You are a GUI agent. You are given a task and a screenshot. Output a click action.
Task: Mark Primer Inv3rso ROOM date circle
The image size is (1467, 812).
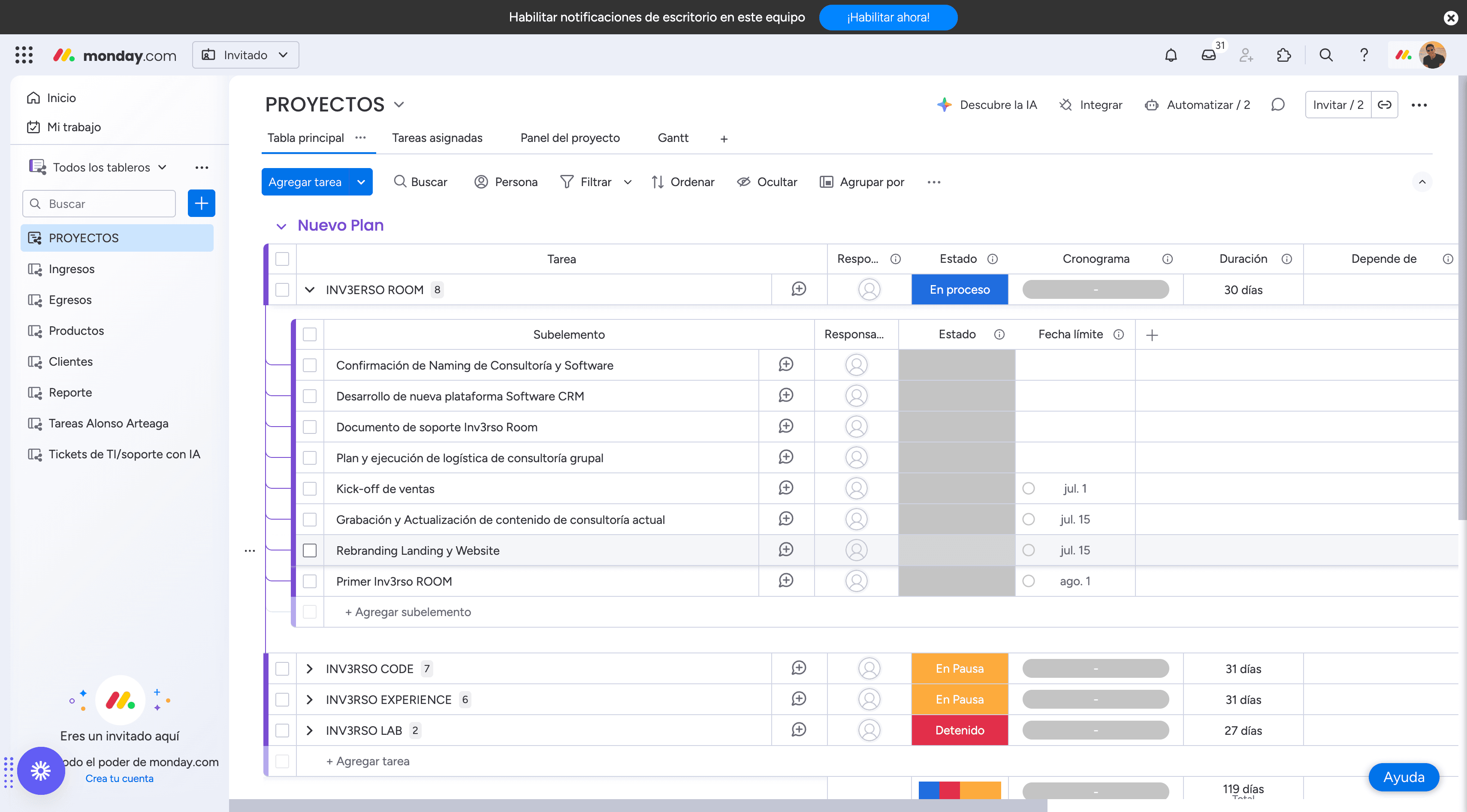click(x=1029, y=581)
